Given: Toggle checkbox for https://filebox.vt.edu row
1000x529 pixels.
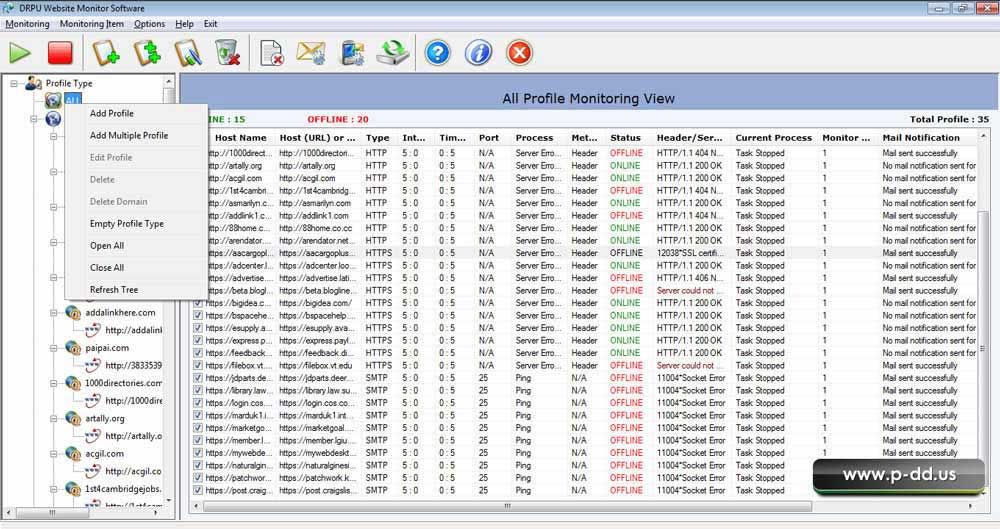Looking at the screenshot, I should click(198, 366).
